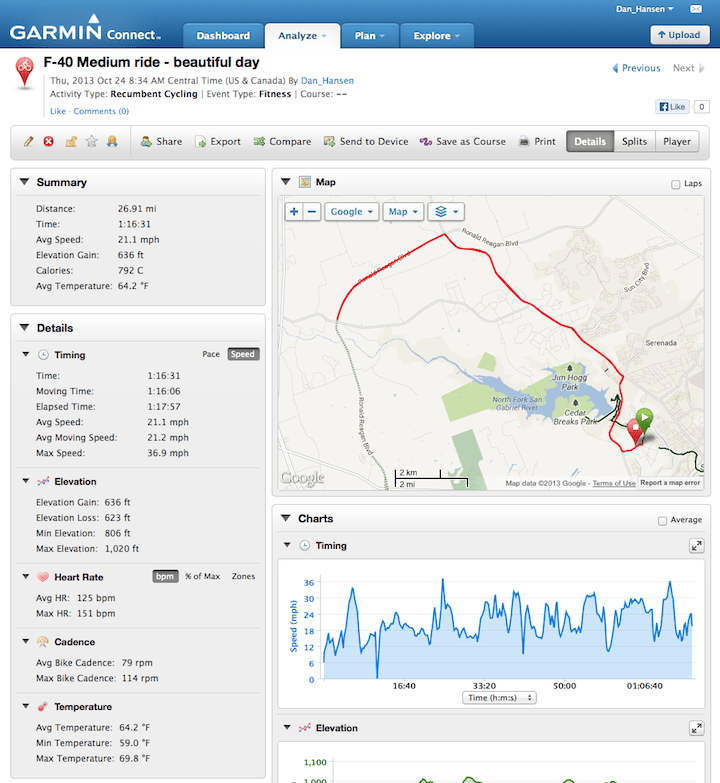Screen dimensions: 720x783
Task: Enable the Average checkbox in Charts
Action: tap(662, 521)
